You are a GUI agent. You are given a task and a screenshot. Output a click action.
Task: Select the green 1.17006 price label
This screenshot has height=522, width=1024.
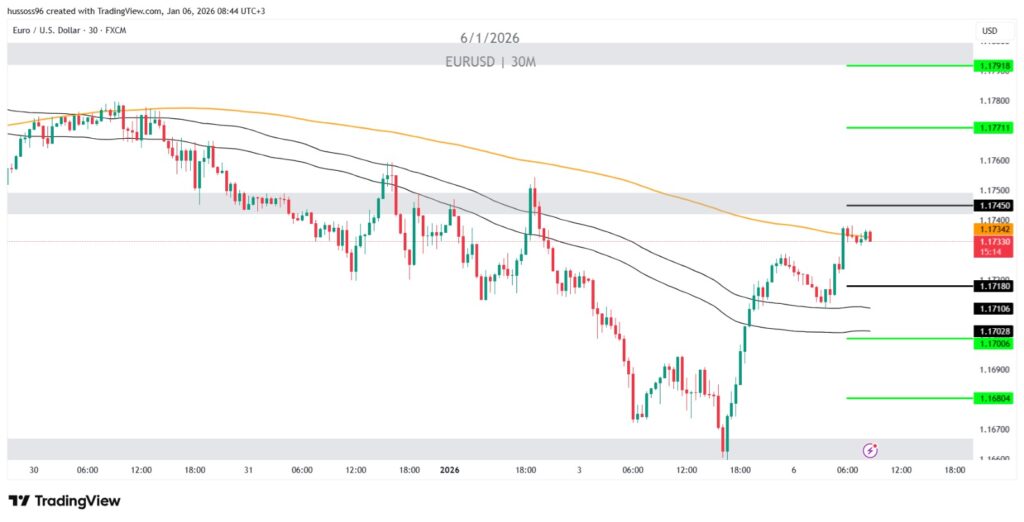click(x=994, y=343)
